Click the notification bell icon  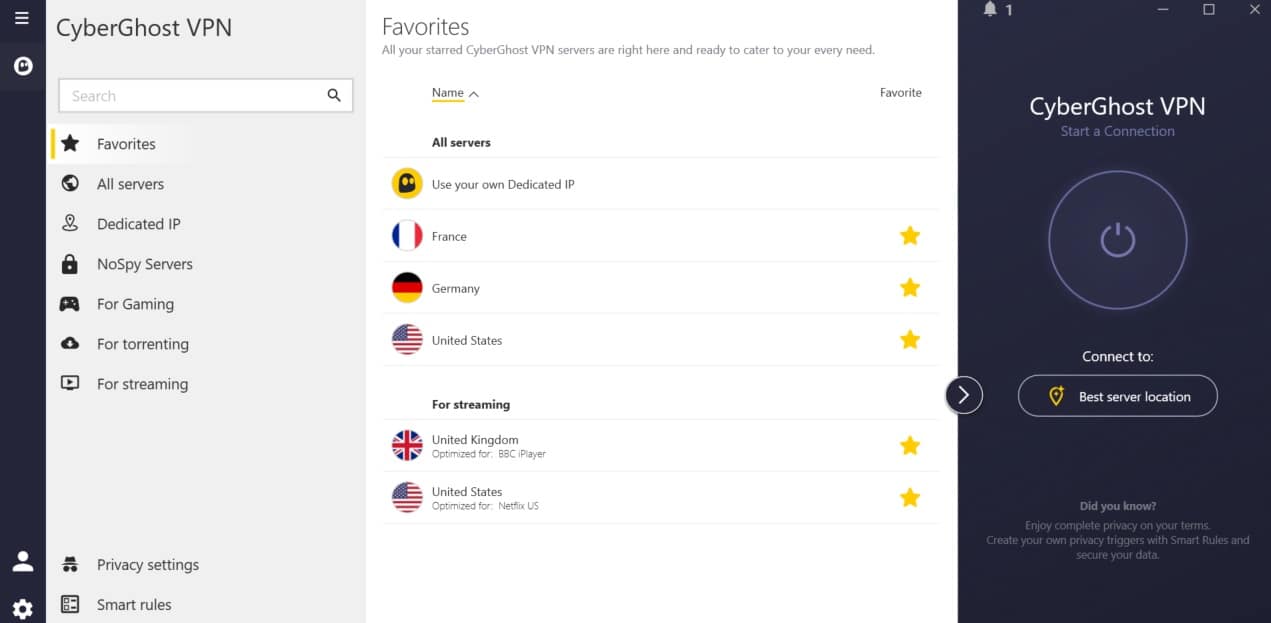(990, 10)
